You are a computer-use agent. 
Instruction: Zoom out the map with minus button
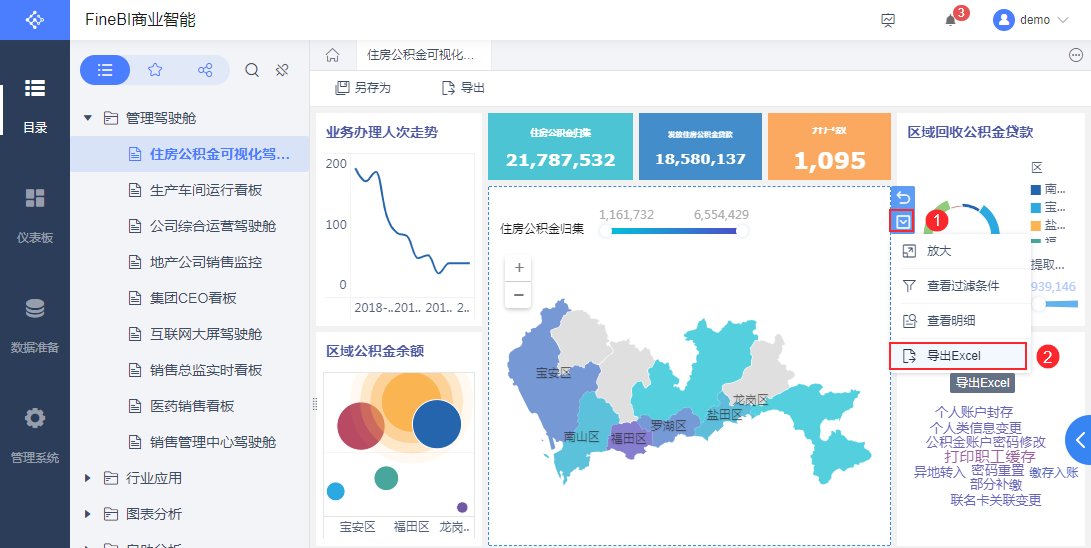coord(518,294)
